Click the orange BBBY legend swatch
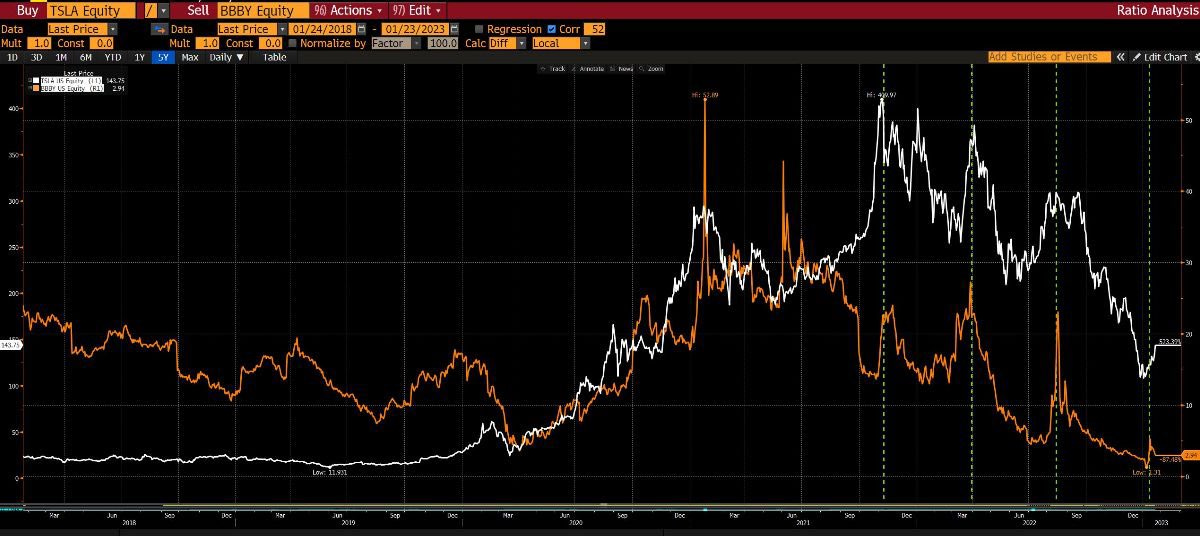 (35, 88)
